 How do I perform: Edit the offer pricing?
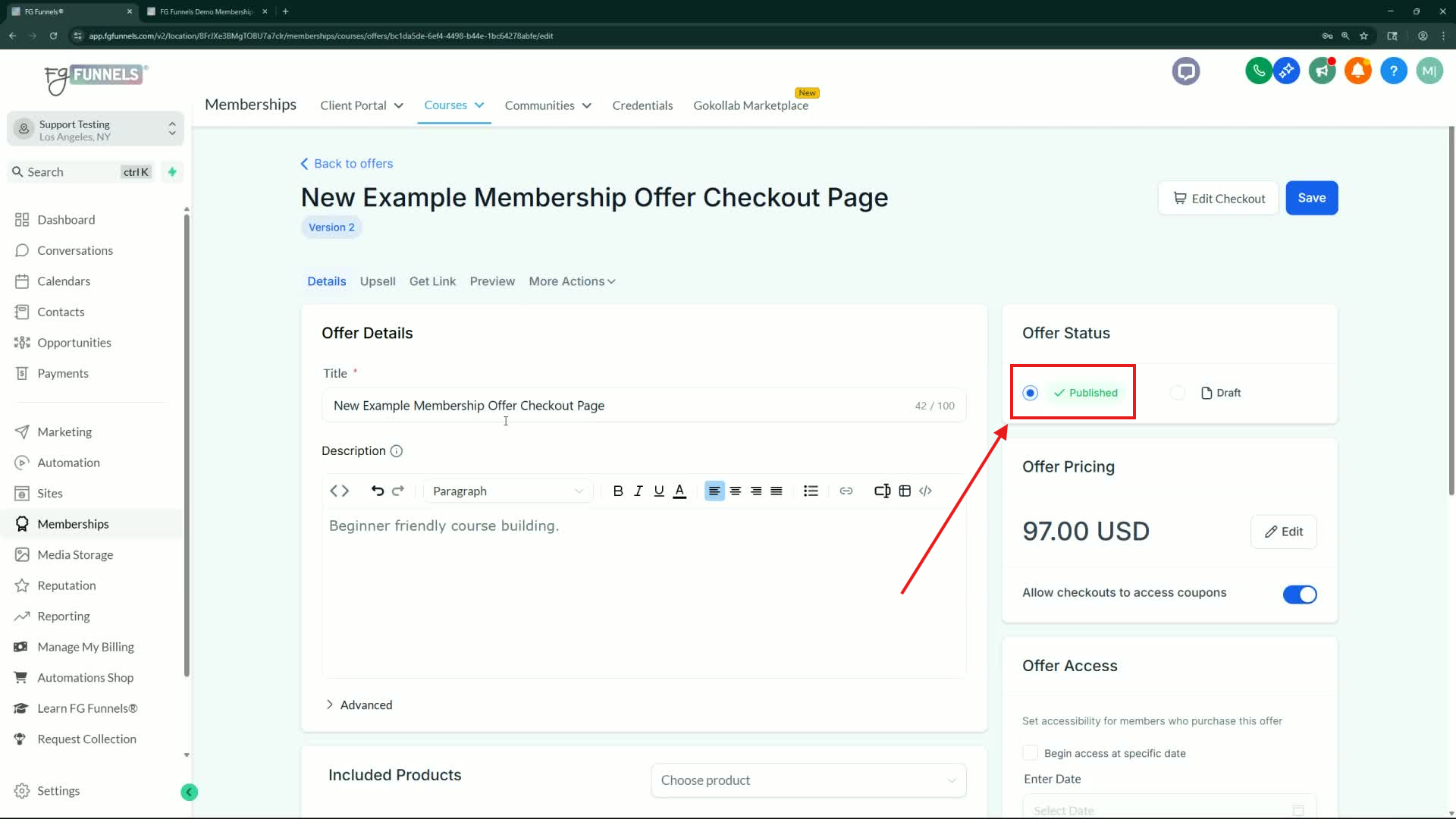pyautogui.click(x=1283, y=532)
